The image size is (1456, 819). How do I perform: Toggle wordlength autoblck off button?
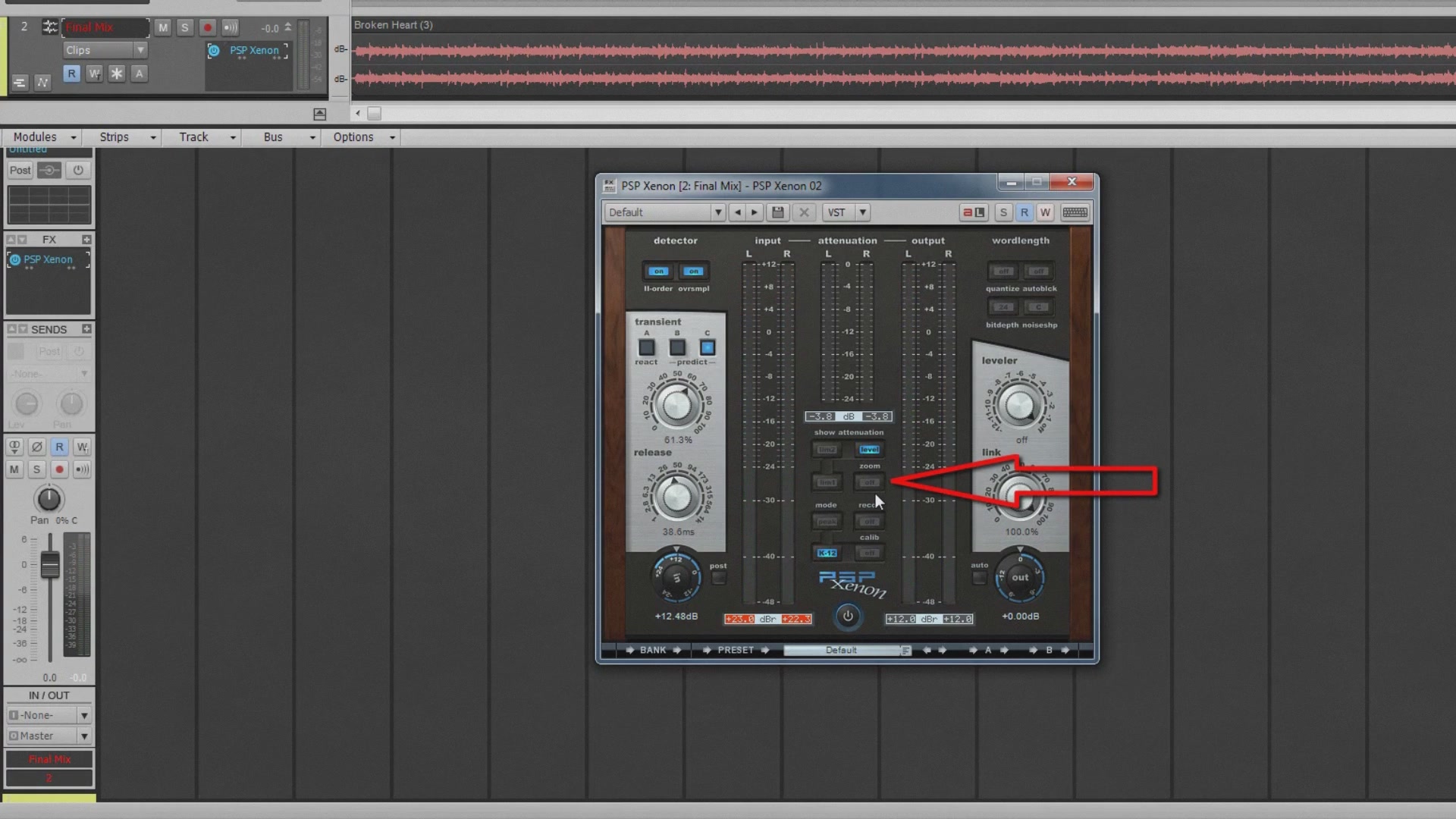pos(1038,271)
